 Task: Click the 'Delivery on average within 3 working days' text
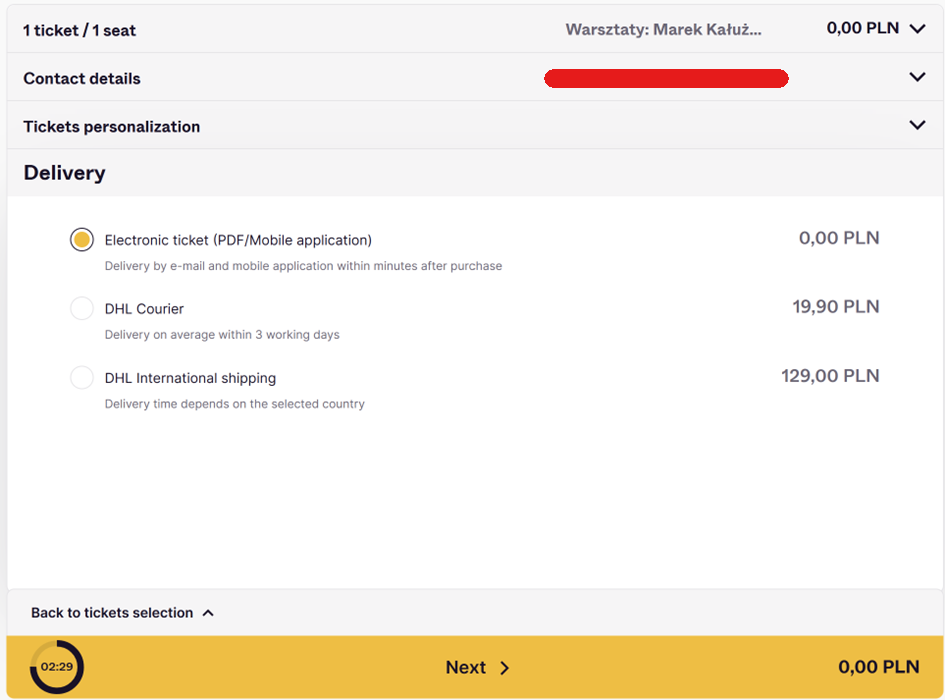point(222,335)
